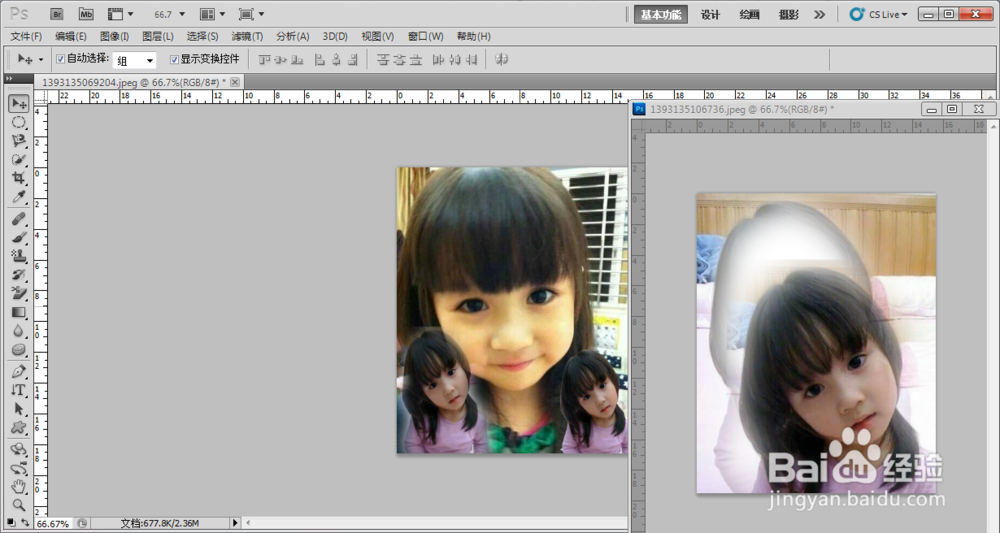
Task: Switch to the 绘画 workspace
Action: click(x=749, y=15)
